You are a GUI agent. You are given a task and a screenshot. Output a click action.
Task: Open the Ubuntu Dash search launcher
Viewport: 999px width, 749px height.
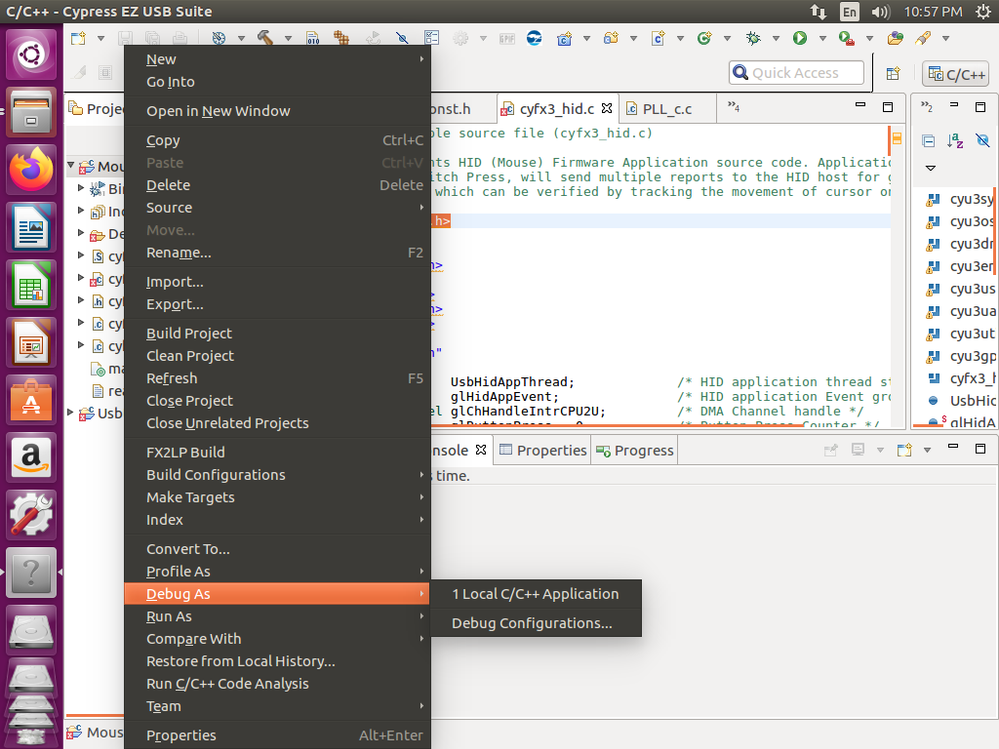point(31,54)
